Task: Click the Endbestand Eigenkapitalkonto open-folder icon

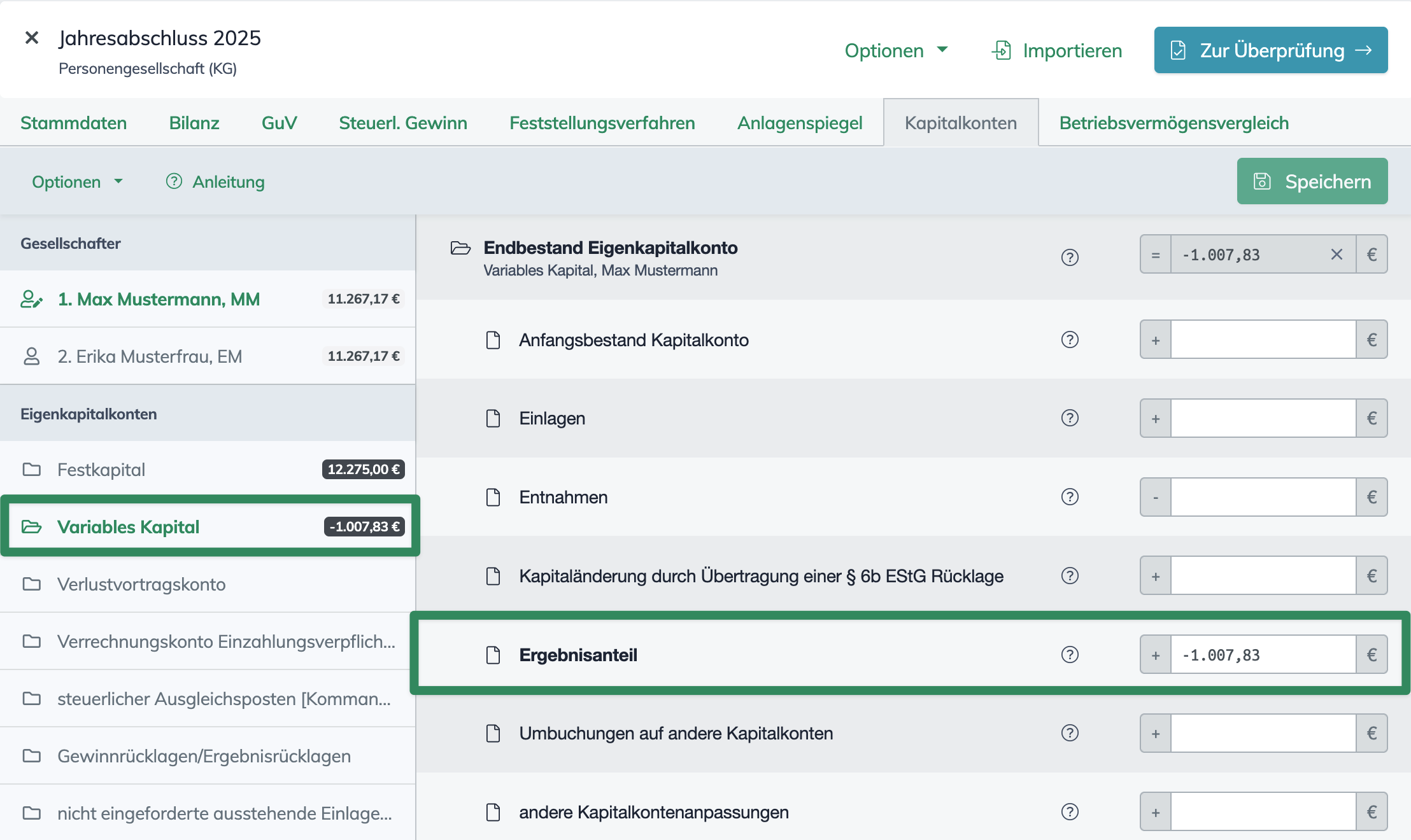Action: pos(460,248)
